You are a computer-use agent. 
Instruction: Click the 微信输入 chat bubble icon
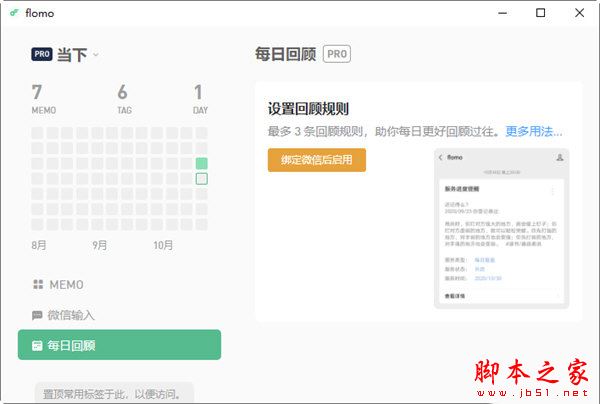[37, 315]
